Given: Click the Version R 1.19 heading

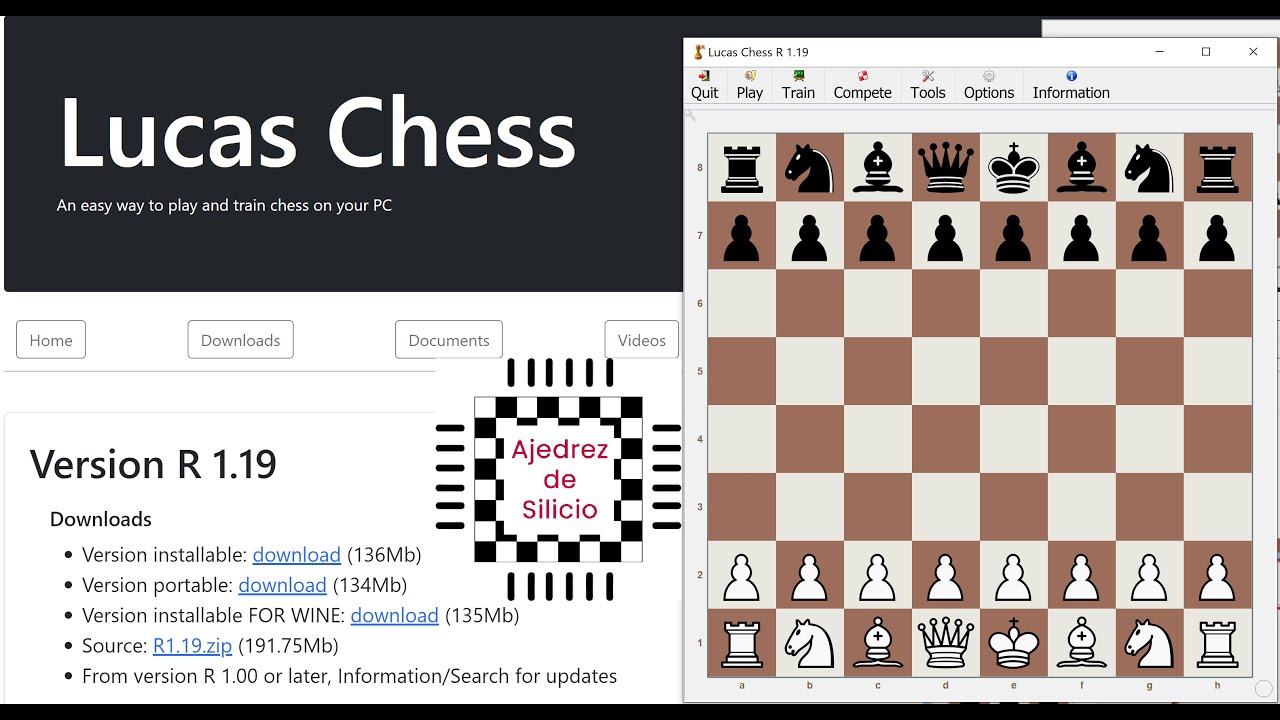Looking at the screenshot, I should [153, 465].
